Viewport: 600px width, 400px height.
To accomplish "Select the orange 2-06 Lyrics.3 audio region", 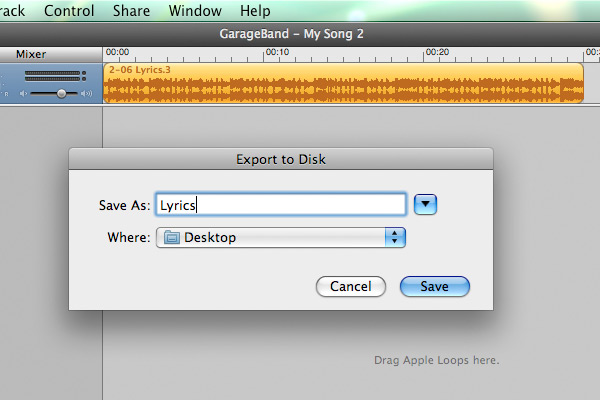I will pyautogui.click(x=342, y=84).
